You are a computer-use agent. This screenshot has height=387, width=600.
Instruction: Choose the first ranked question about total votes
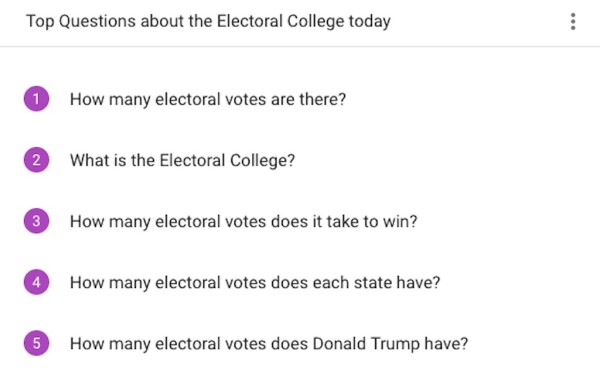coord(208,100)
